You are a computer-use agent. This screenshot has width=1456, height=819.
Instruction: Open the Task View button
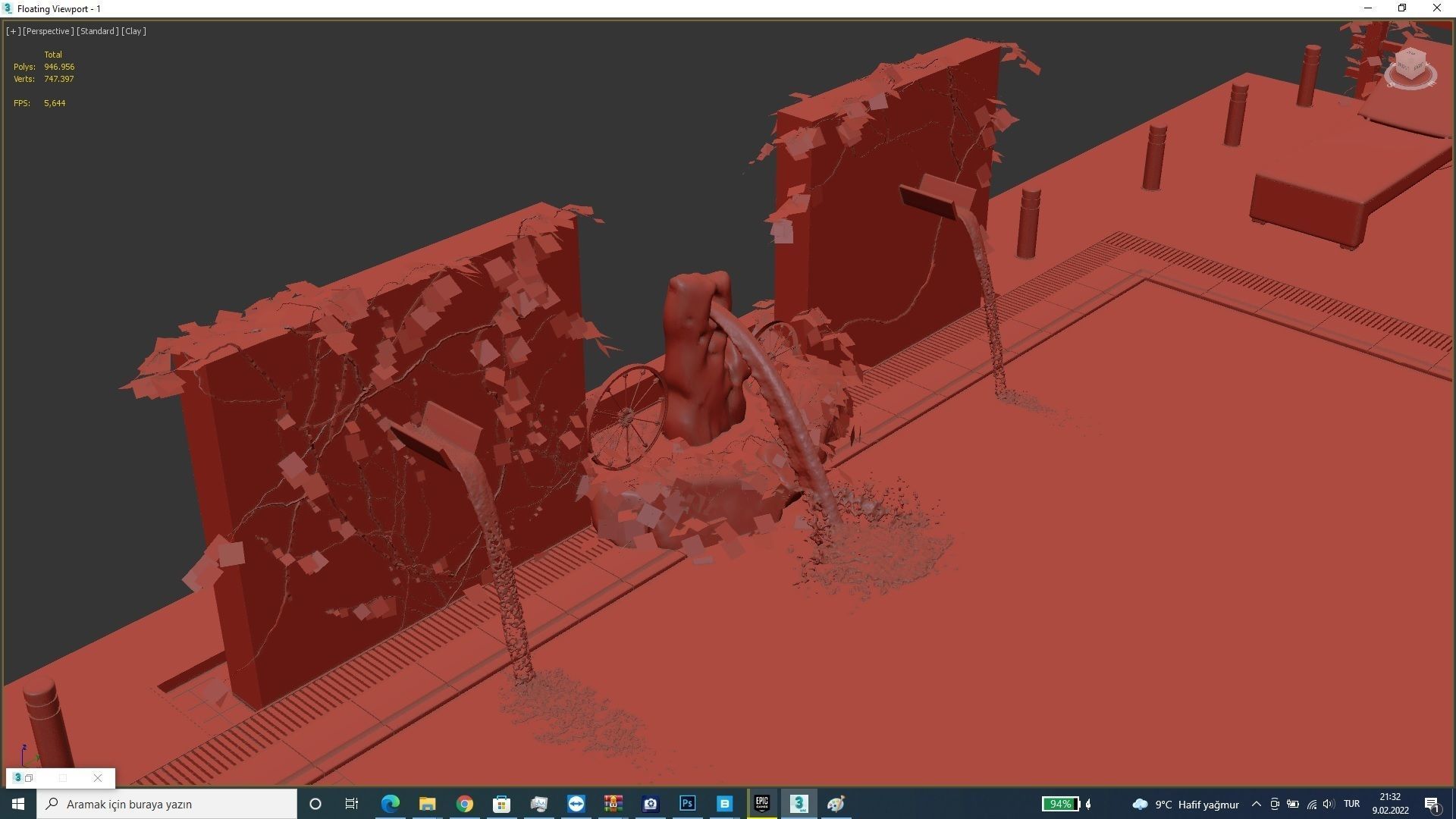tap(351, 804)
